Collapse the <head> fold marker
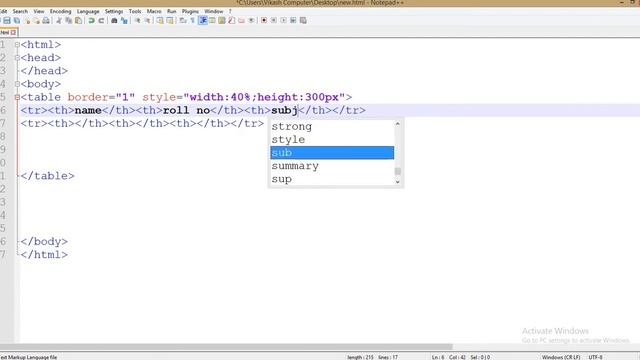Image resolution: width=640 pixels, height=360 pixels. pos(17,58)
